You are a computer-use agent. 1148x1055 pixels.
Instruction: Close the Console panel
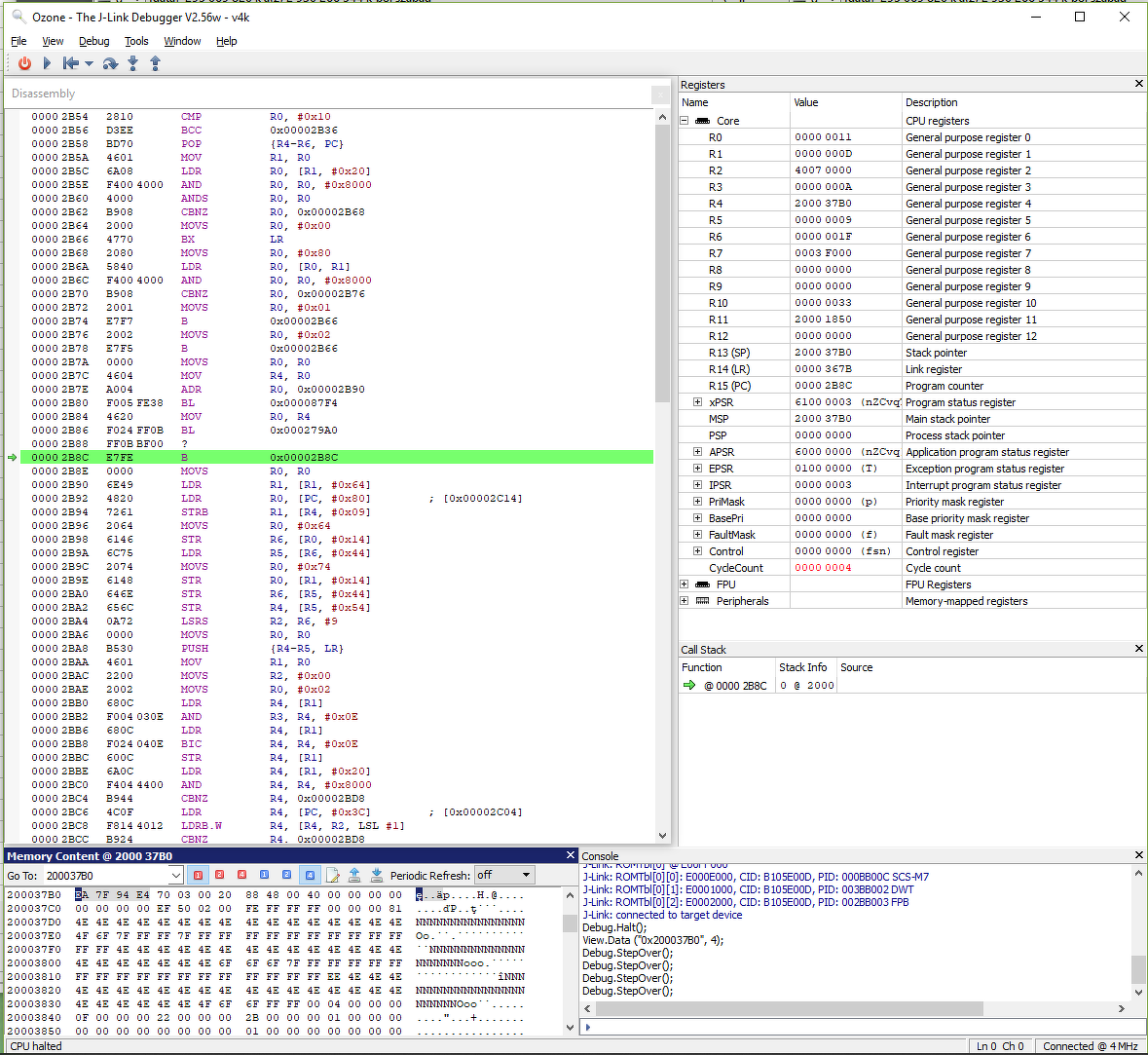pyautogui.click(x=1138, y=855)
